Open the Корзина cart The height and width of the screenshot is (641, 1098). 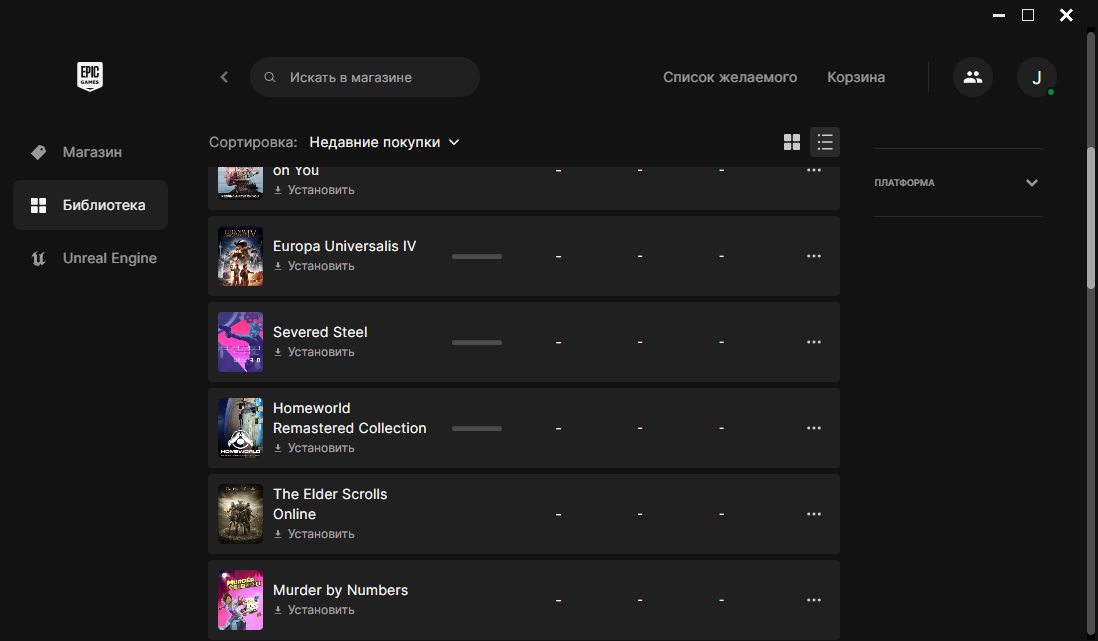coord(856,77)
